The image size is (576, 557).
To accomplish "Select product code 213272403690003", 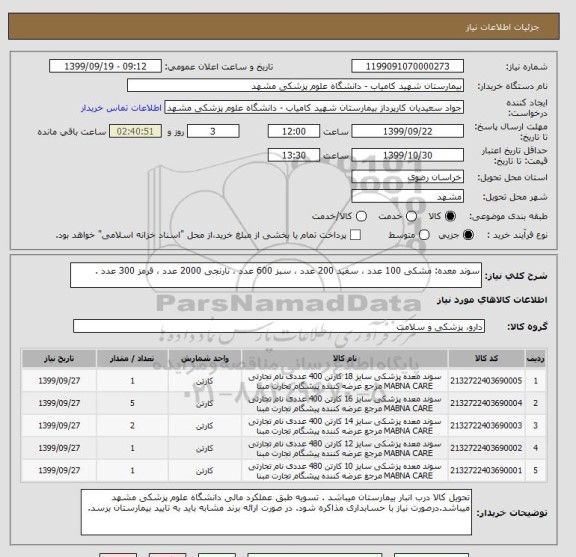I will [x=486, y=426].
